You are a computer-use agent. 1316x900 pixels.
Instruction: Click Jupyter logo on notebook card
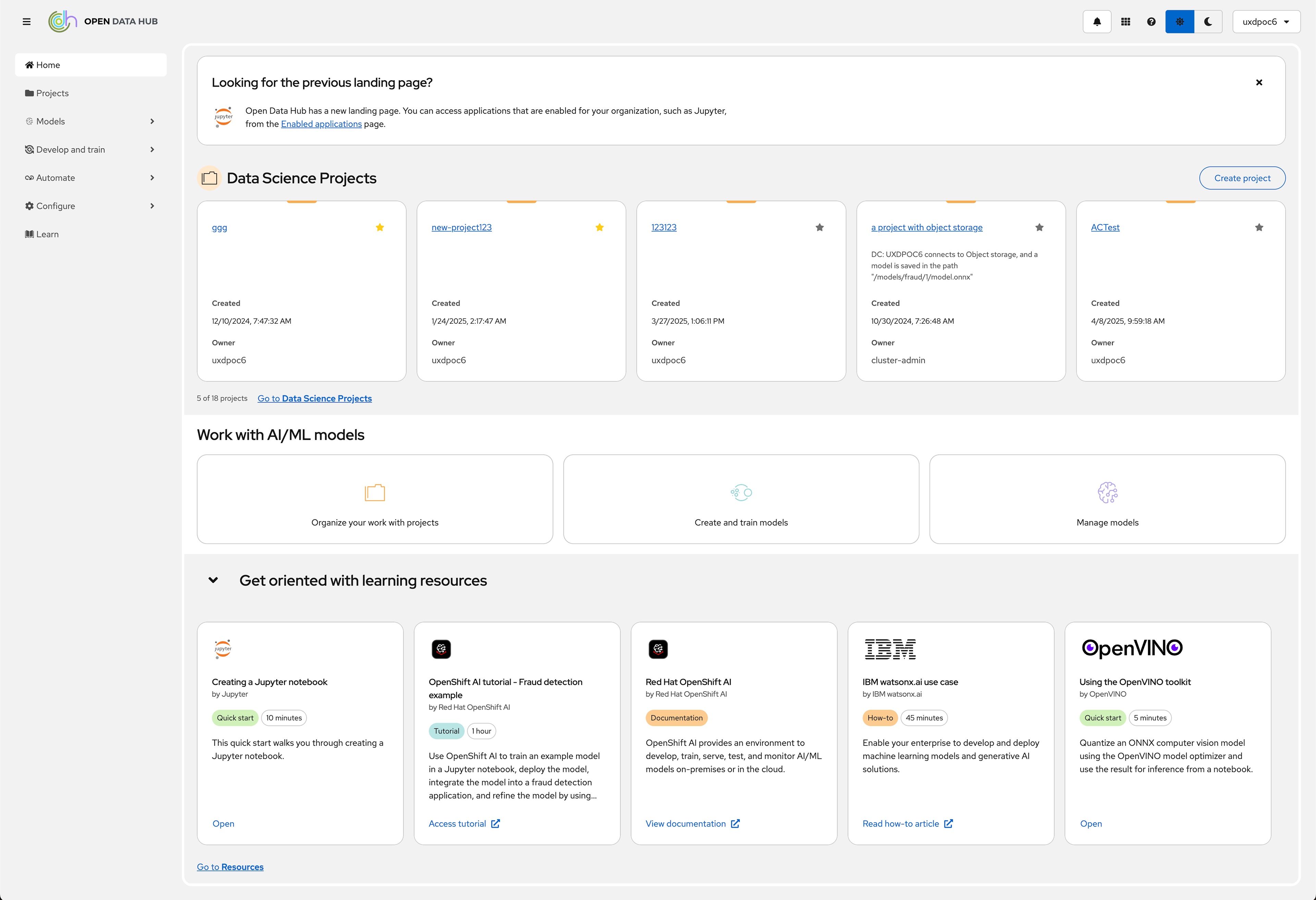[x=223, y=649]
